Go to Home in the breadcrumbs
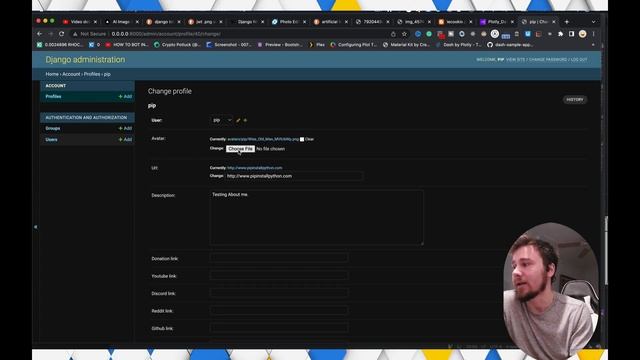This screenshot has width=640, height=360. [x=52, y=74]
